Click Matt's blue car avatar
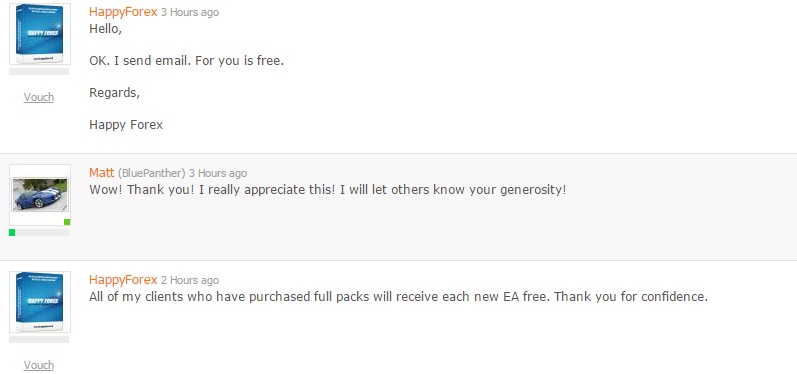Viewport: 797px width, 374px height. tap(40, 195)
